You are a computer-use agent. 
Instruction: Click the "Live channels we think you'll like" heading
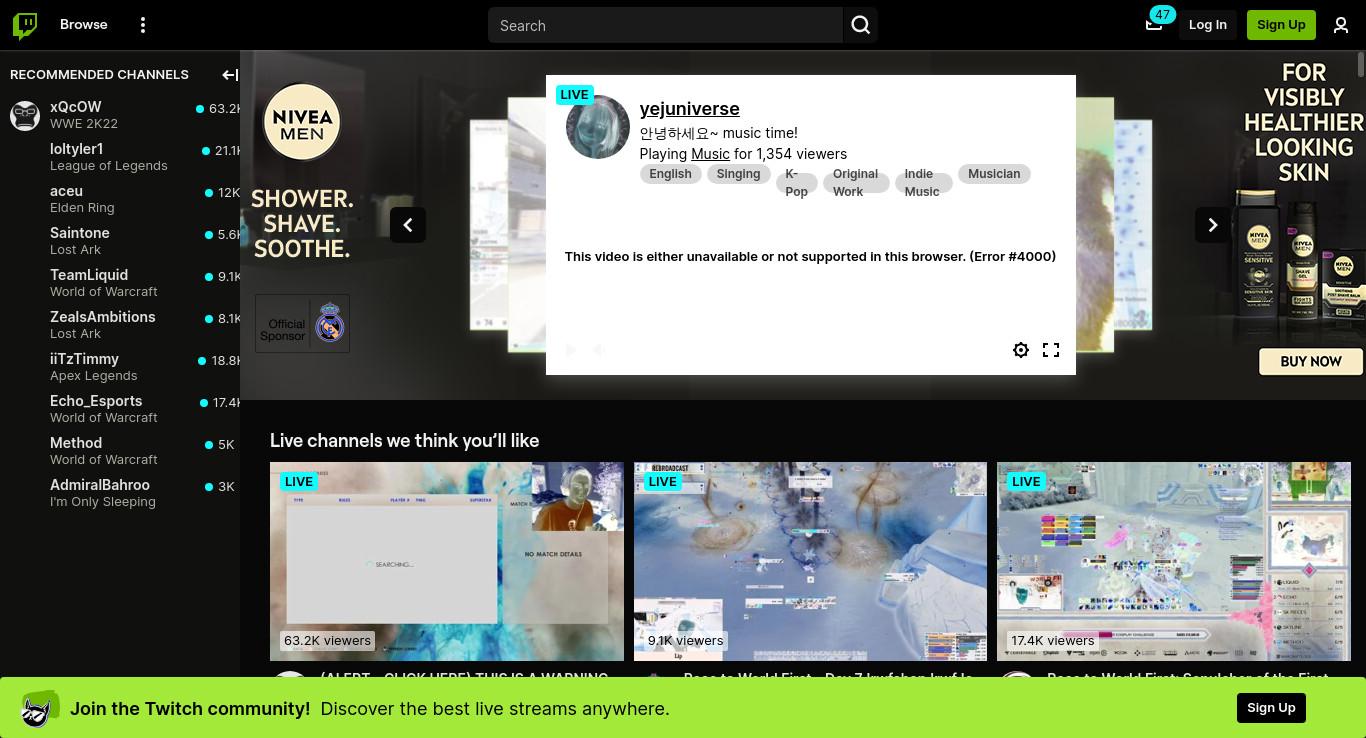point(405,441)
